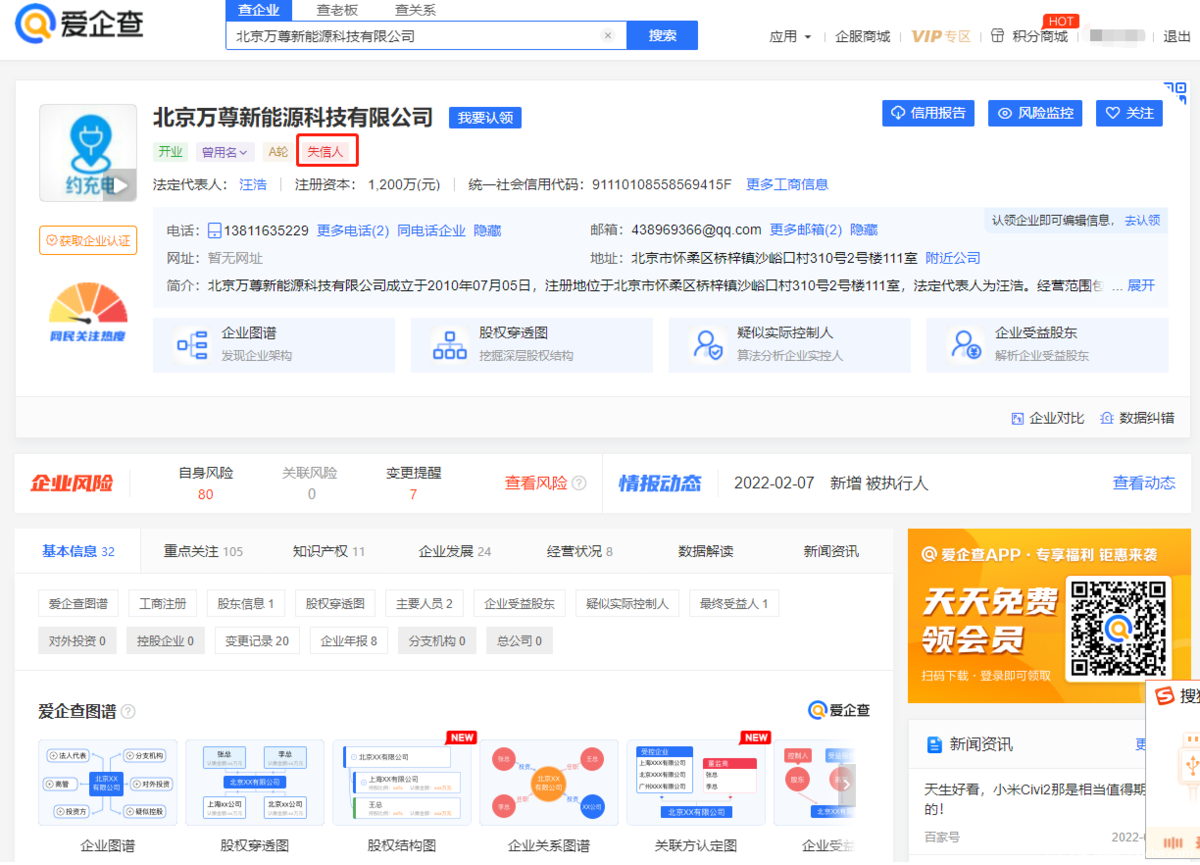
Task: Open the 关联方认定图 diagram thumbnail
Action: tap(695, 783)
